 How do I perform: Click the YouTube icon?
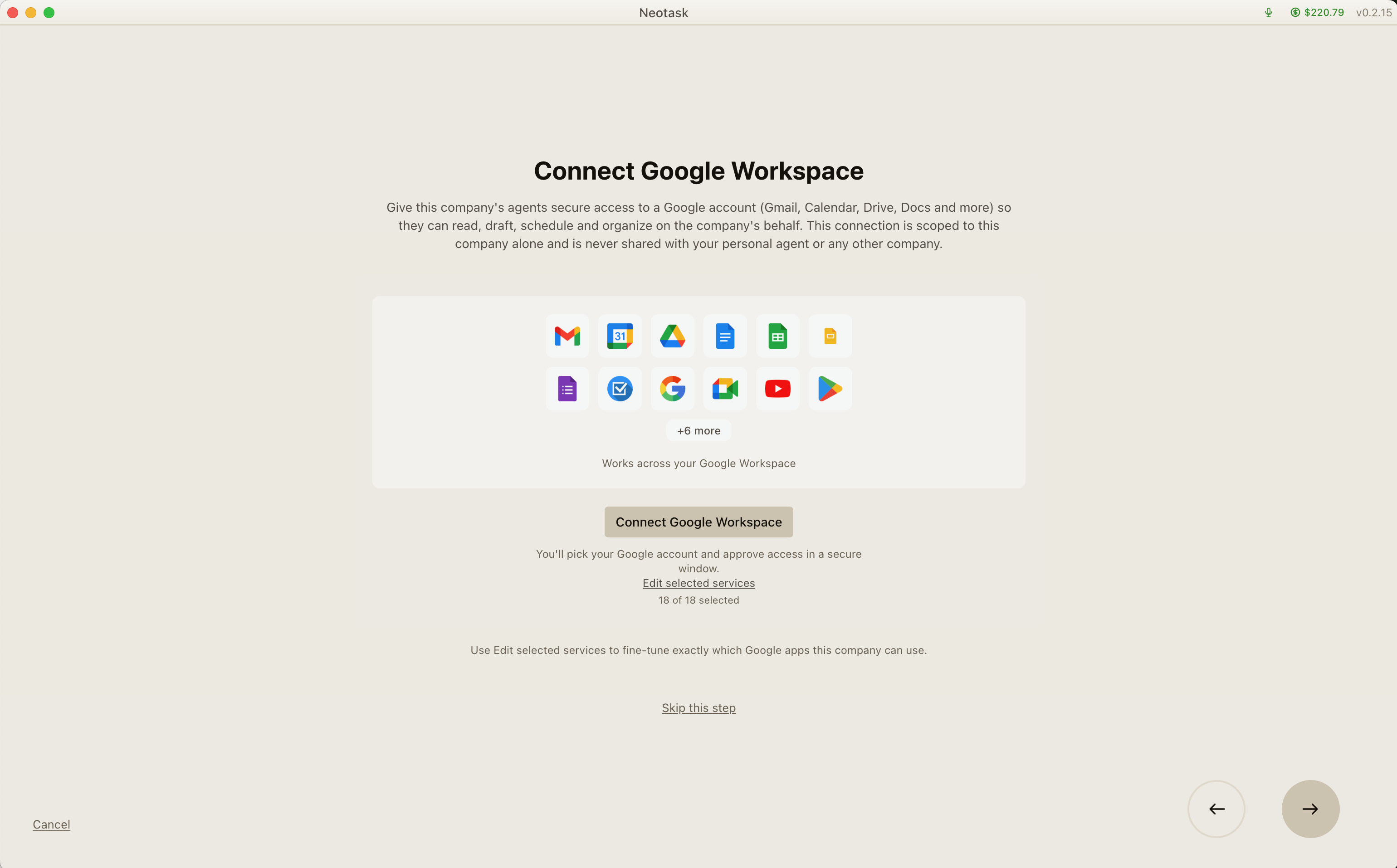[777, 389]
